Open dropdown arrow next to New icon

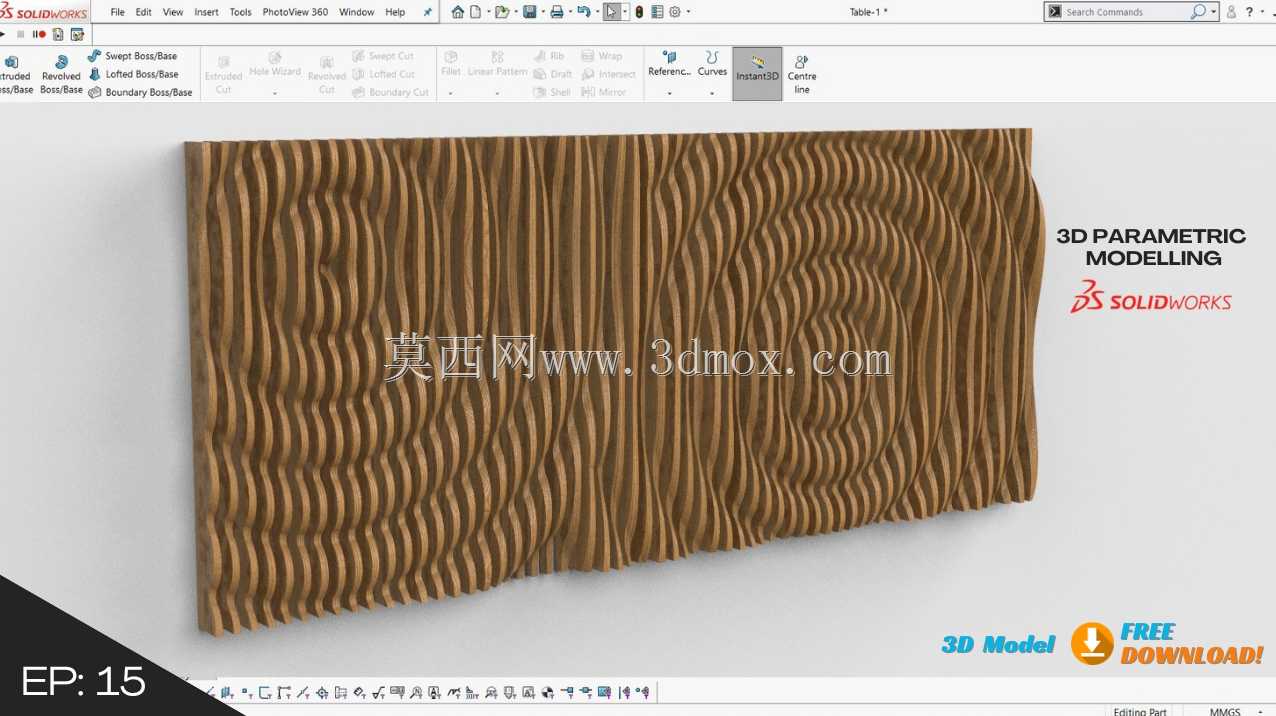(488, 12)
